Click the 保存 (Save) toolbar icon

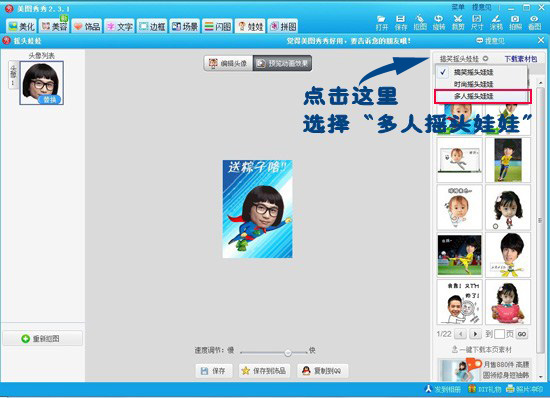click(x=401, y=22)
